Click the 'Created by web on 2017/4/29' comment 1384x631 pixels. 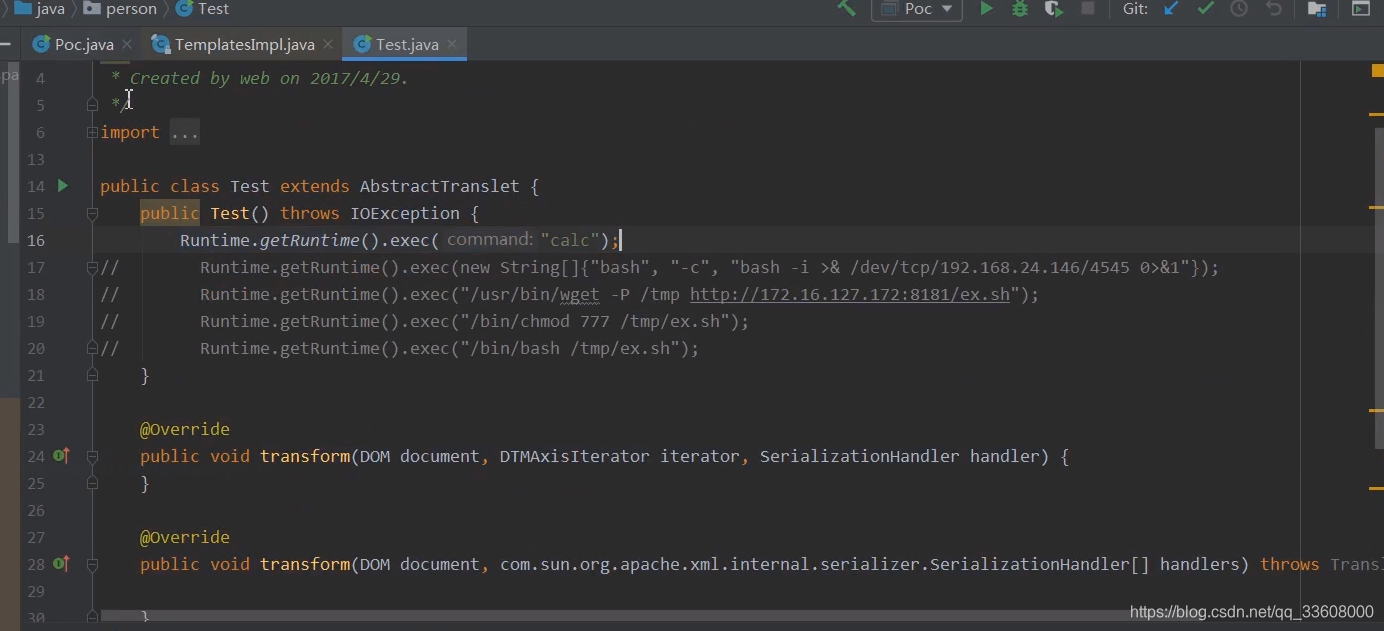click(x=269, y=78)
